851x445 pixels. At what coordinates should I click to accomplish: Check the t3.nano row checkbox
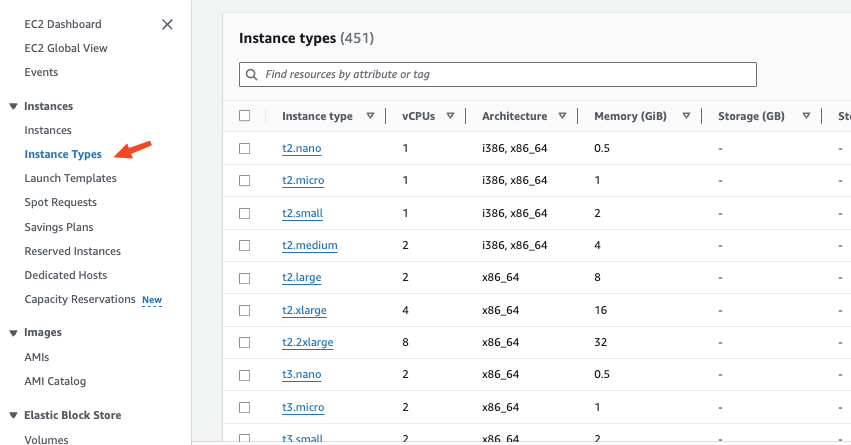pos(245,375)
